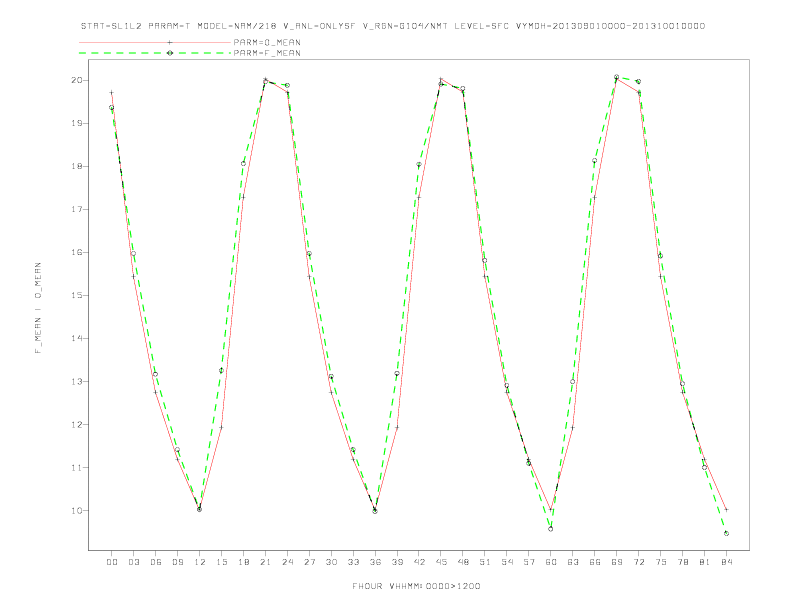Click x-axis forecast hour label 51
This screenshot has width=792, height=612.
click(485, 562)
